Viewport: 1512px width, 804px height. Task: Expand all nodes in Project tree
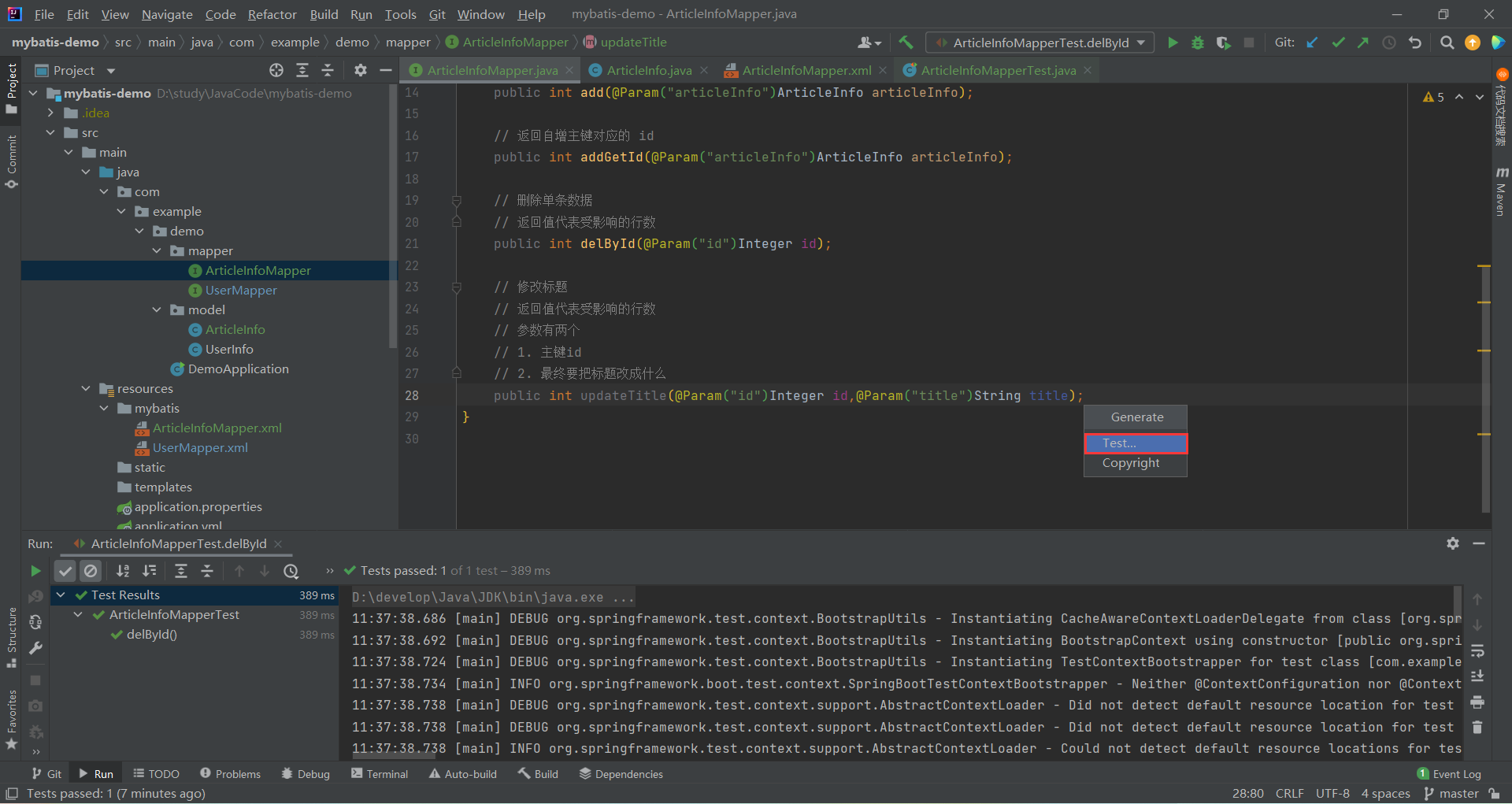click(x=302, y=70)
